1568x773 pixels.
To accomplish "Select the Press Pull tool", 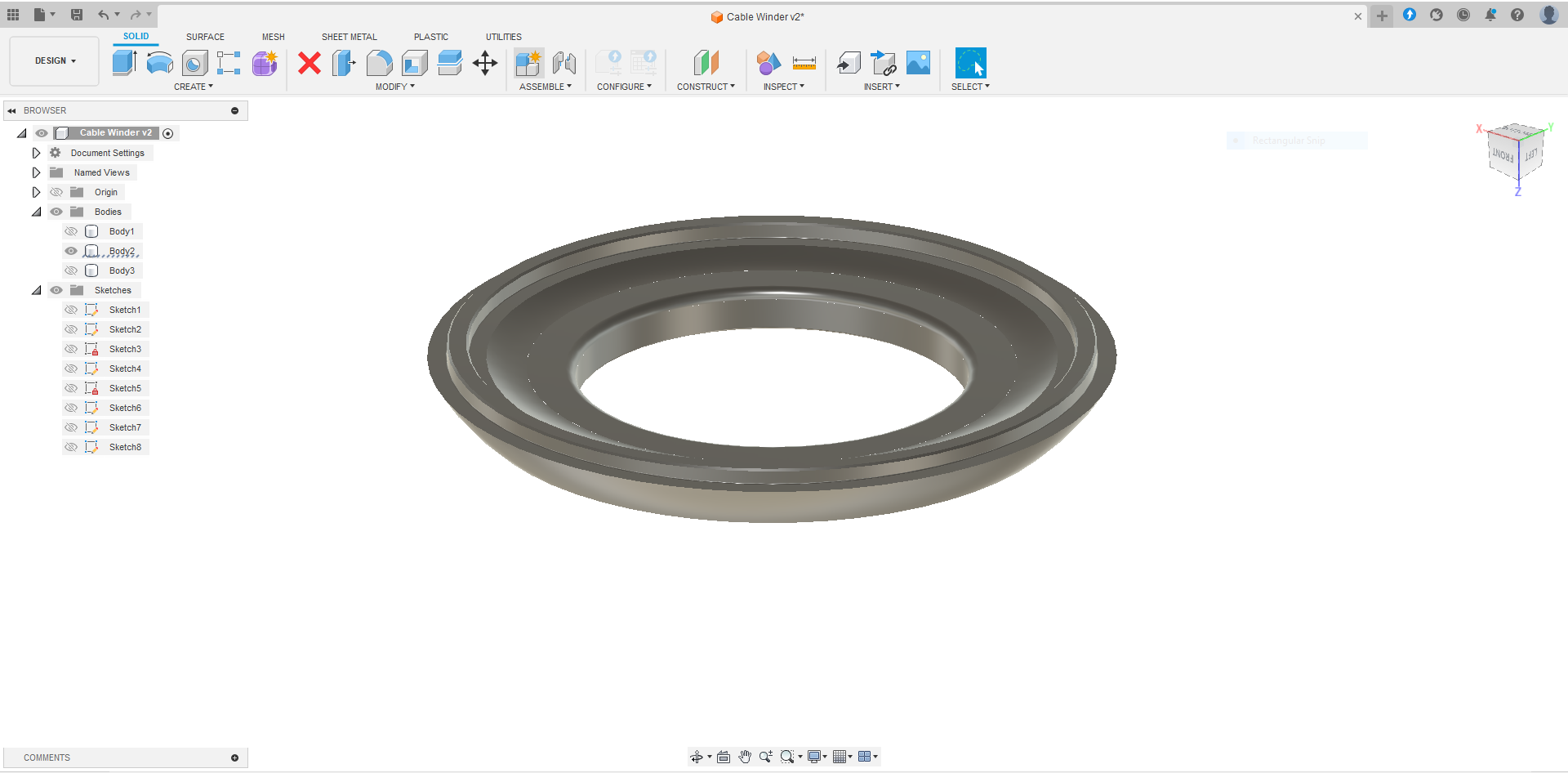I will (344, 63).
